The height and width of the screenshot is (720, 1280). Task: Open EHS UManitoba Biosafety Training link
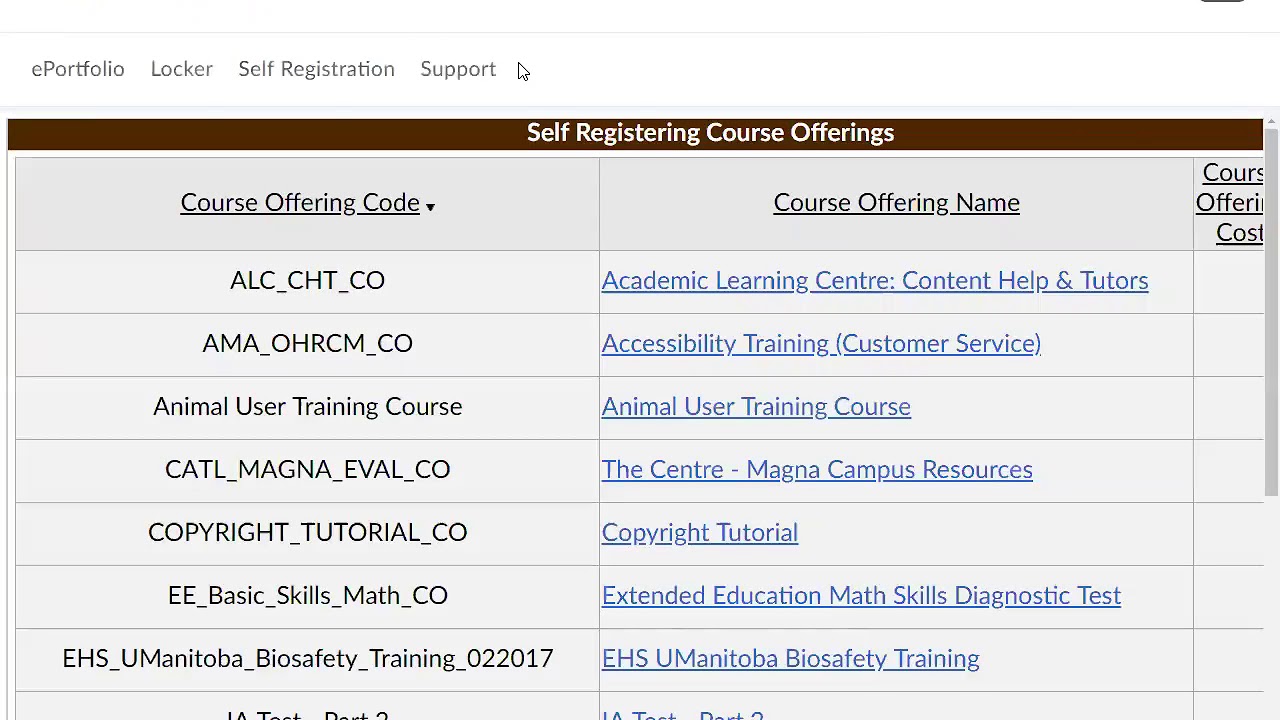tap(790, 659)
